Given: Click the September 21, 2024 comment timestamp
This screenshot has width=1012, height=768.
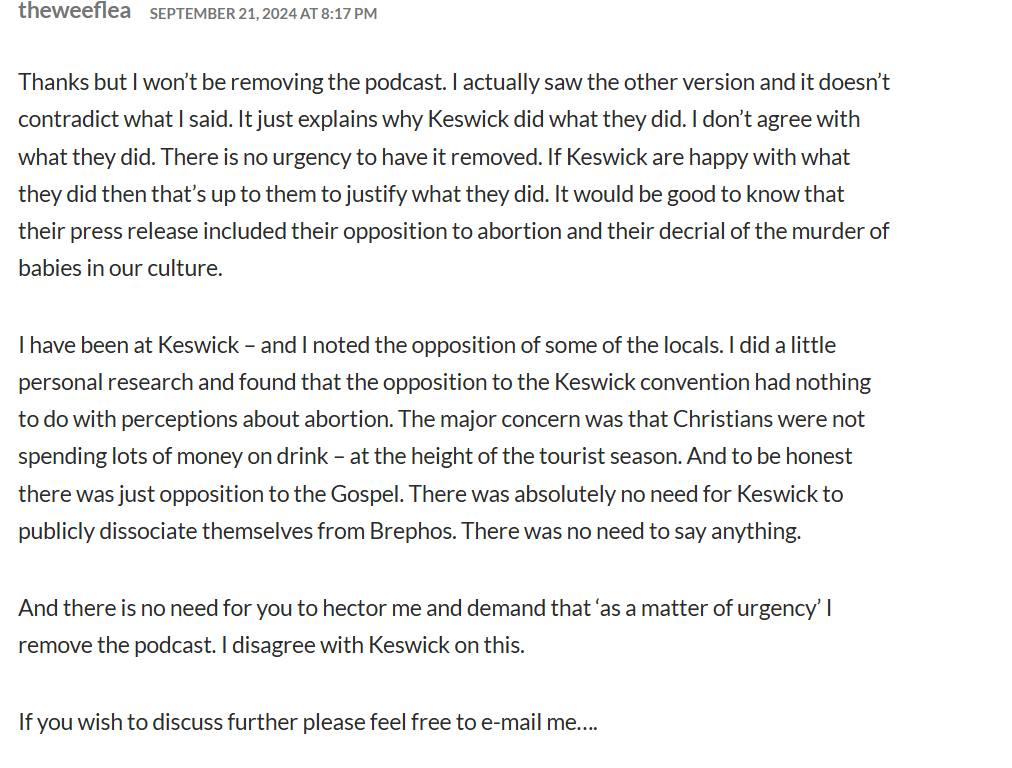Looking at the screenshot, I should coord(263,14).
